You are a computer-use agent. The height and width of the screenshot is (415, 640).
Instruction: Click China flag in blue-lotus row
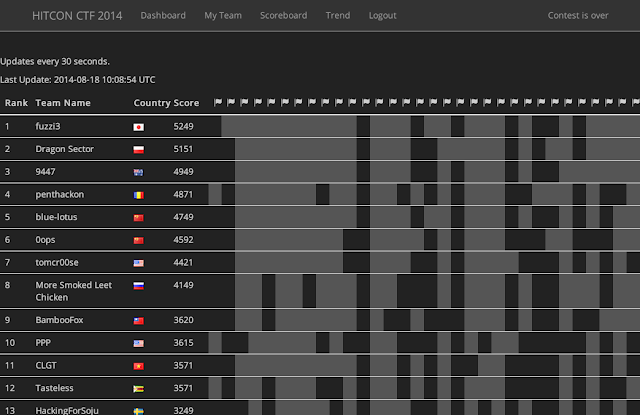tap(138, 218)
